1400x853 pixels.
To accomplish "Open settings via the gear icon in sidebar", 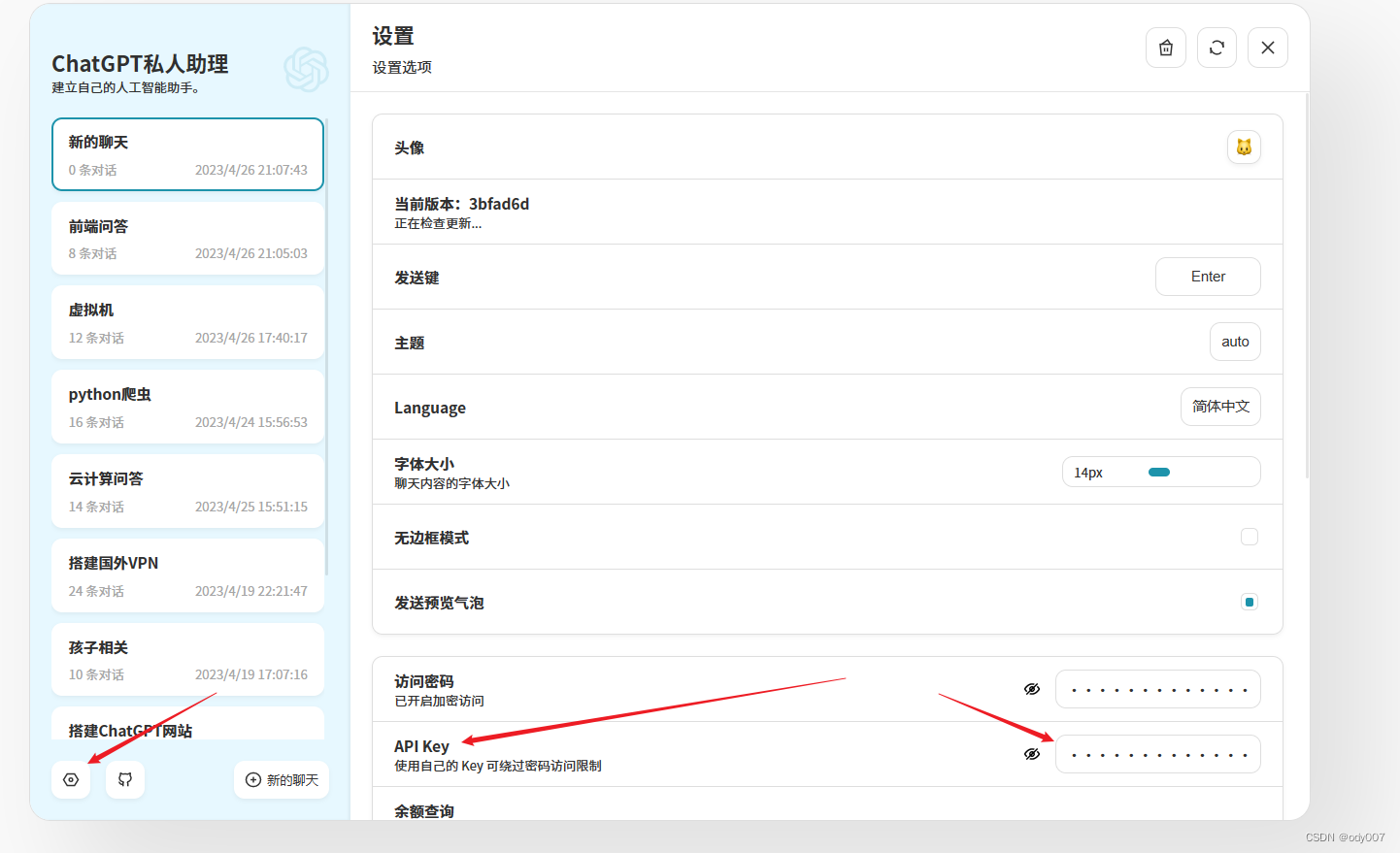I will point(71,780).
